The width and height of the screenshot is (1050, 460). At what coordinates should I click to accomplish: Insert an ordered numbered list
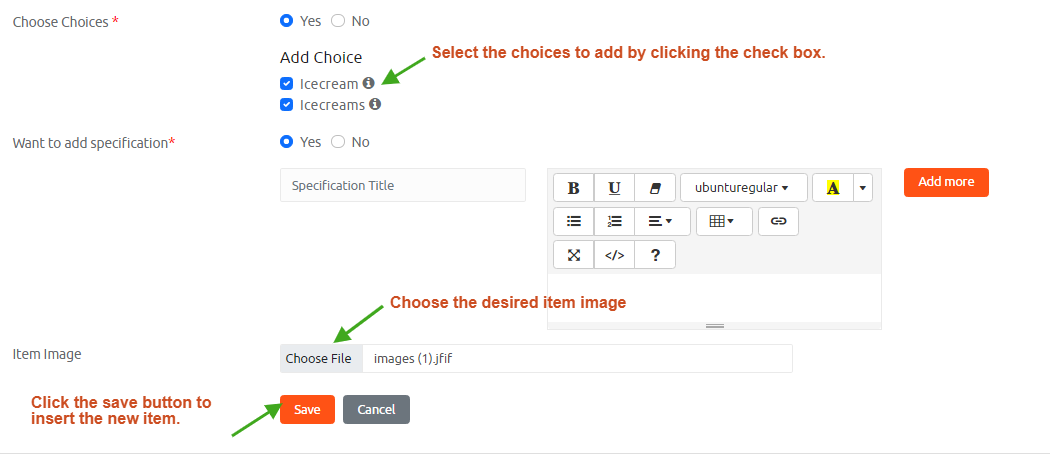[614, 221]
